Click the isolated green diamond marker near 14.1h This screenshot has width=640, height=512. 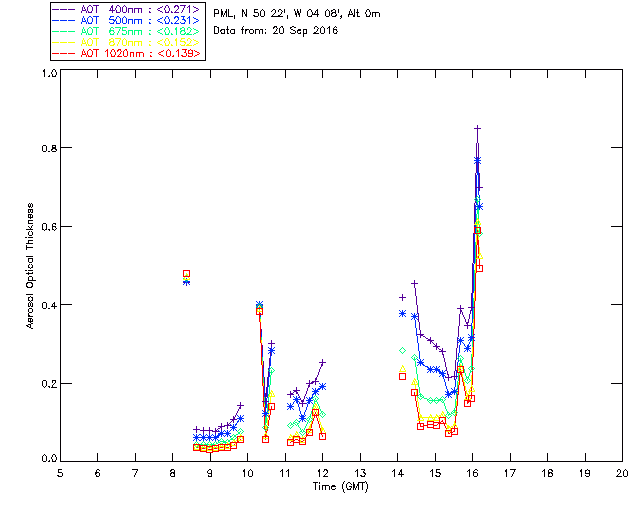[402, 351]
